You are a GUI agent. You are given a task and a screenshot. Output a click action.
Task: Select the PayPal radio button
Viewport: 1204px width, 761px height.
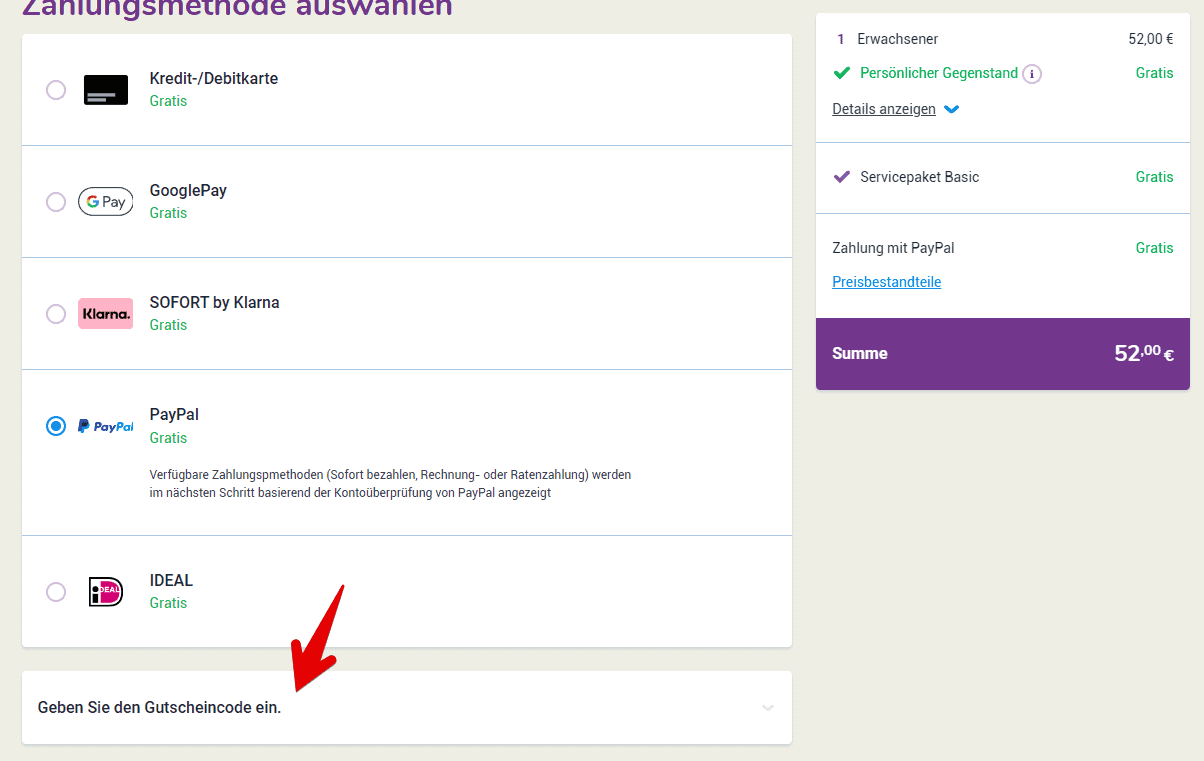(x=56, y=426)
